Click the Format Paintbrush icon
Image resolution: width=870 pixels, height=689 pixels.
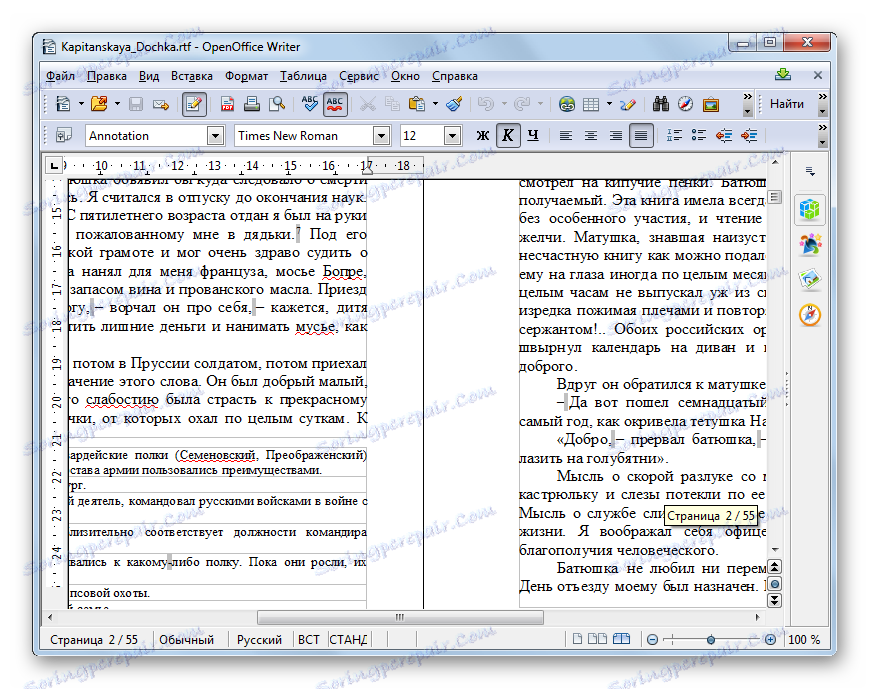[x=453, y=104]
